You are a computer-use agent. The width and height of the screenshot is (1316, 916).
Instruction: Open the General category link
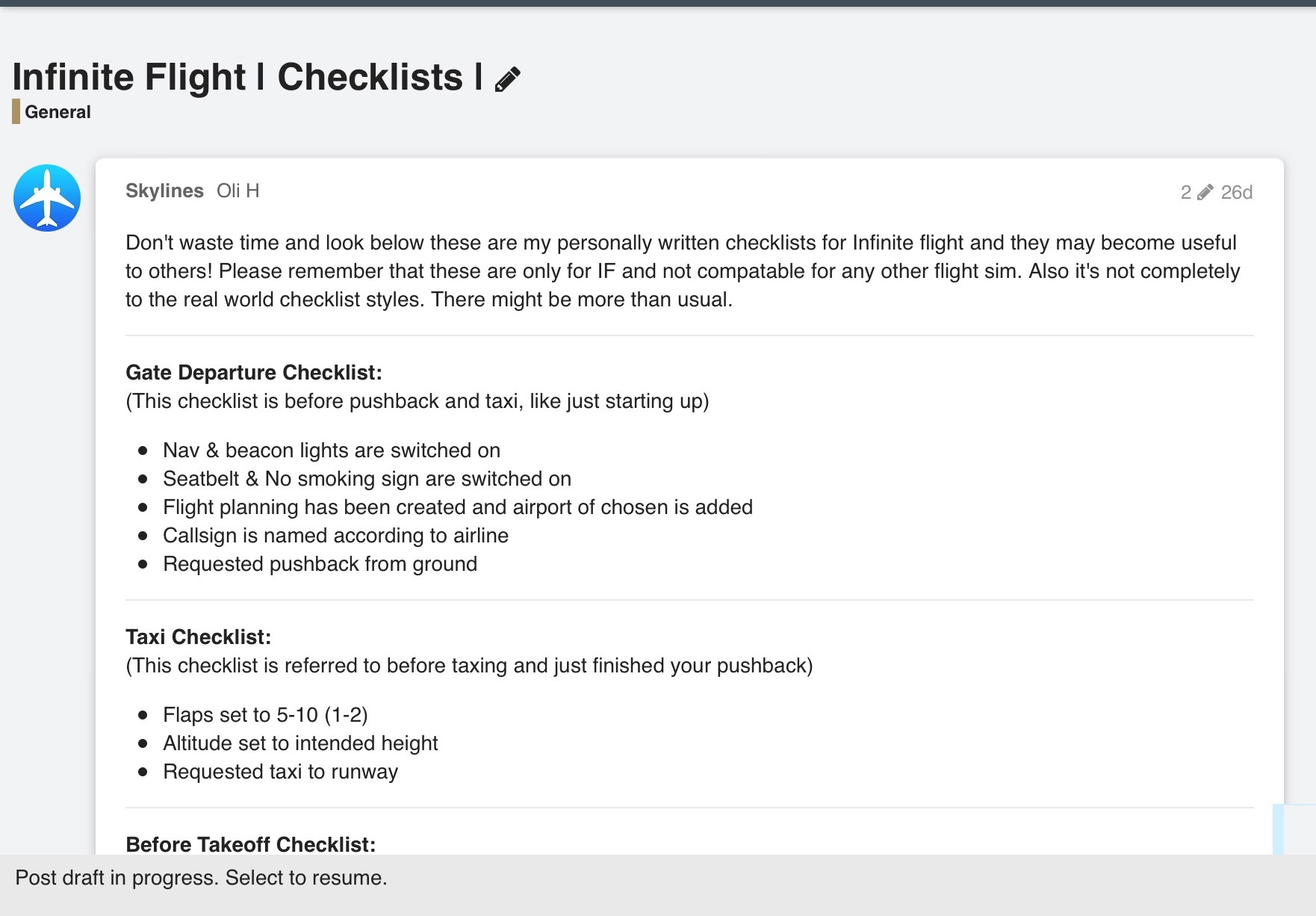click(x=58, y=112)
